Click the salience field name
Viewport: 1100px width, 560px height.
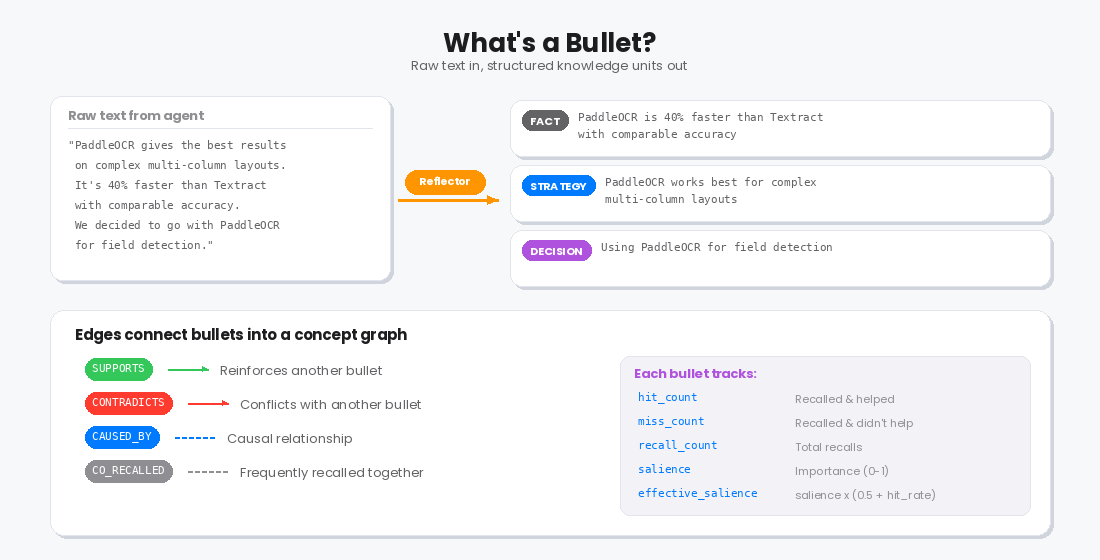(x=664, y=469)
